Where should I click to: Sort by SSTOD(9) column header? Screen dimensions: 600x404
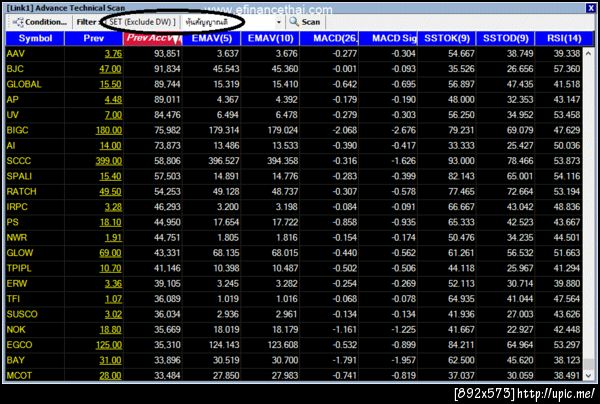coord(505,38)
